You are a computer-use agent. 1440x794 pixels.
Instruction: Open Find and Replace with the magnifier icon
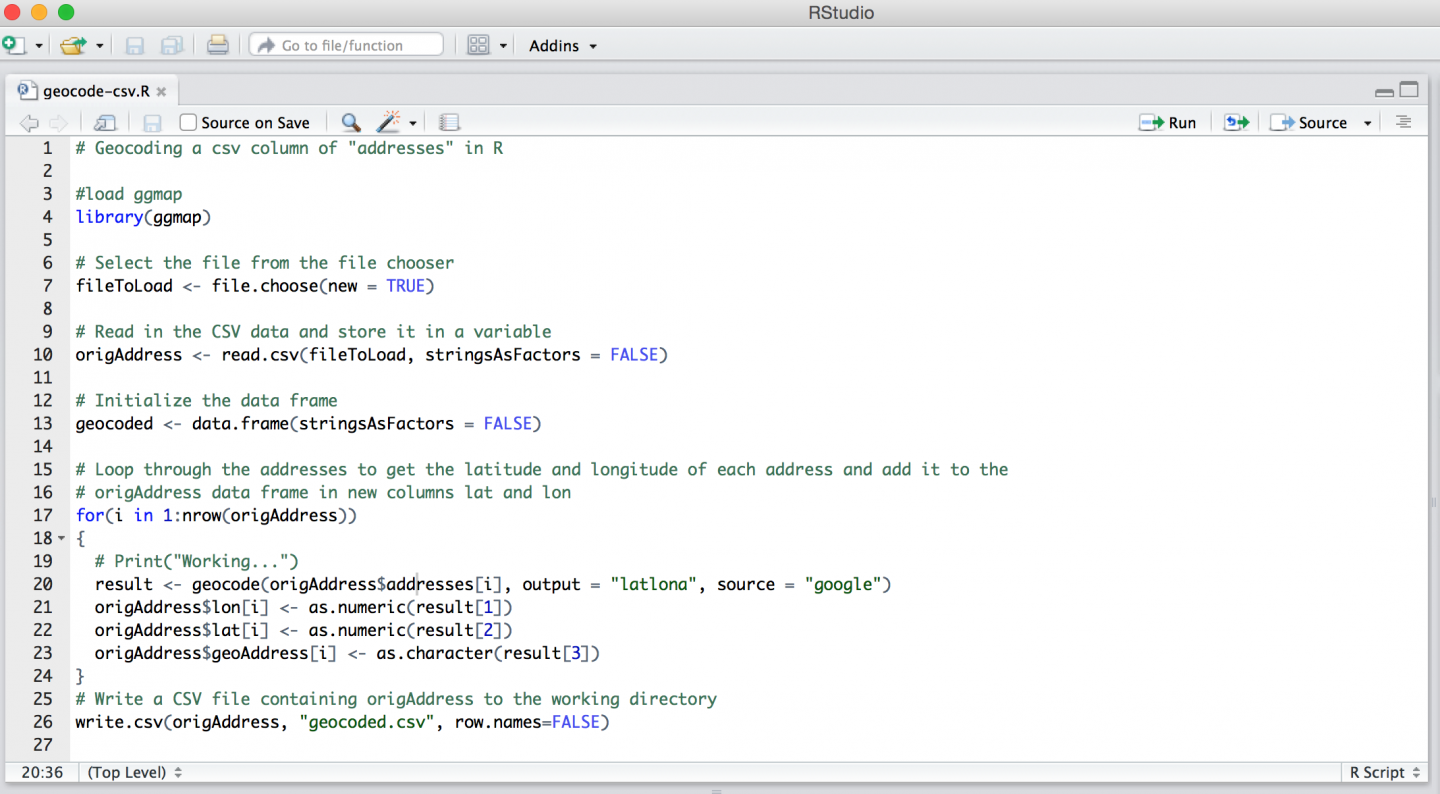point(350,121)
